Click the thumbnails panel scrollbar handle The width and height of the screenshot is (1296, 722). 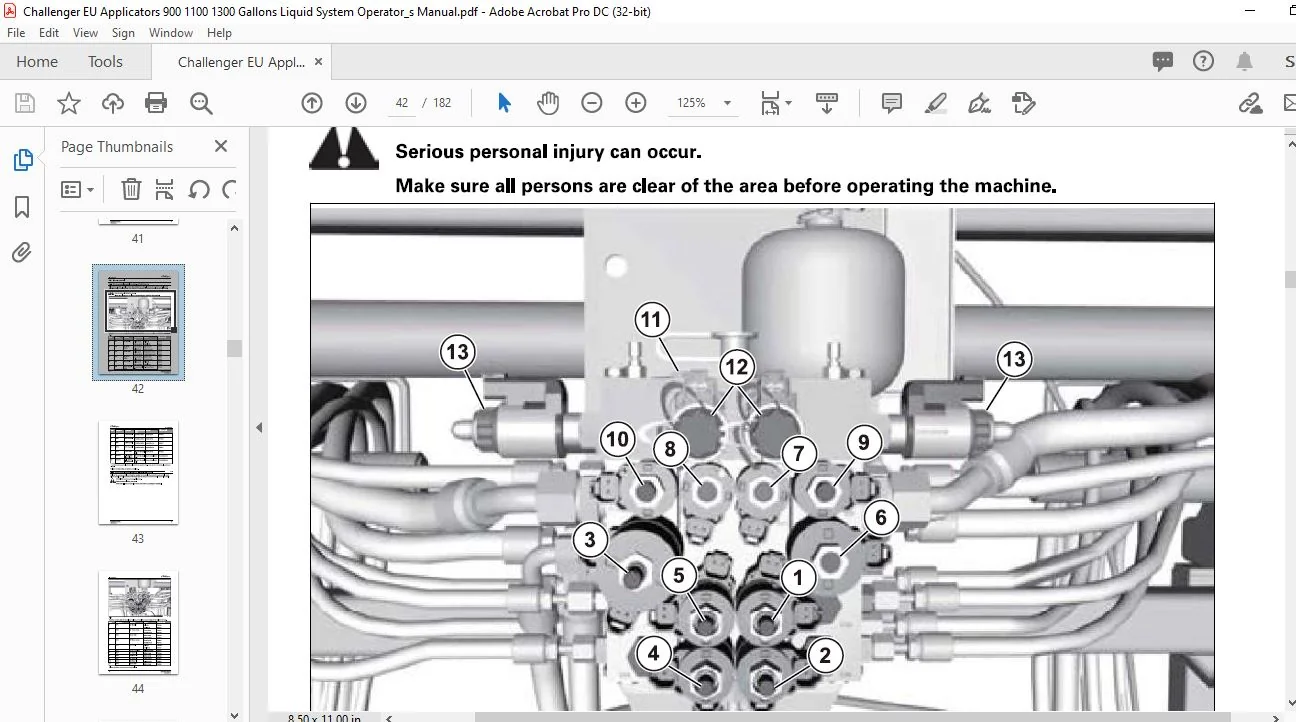pyautogui.click(x=234, y=348)
